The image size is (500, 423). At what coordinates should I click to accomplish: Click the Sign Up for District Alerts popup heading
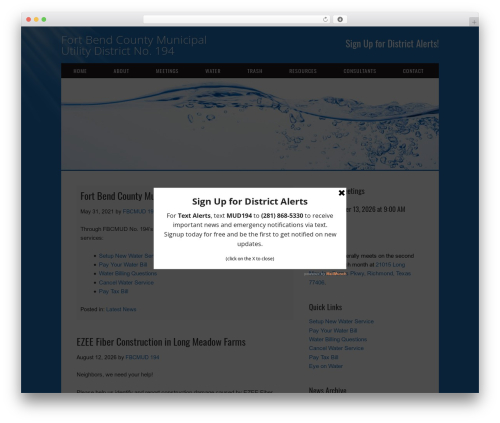[x=250, y=202]
